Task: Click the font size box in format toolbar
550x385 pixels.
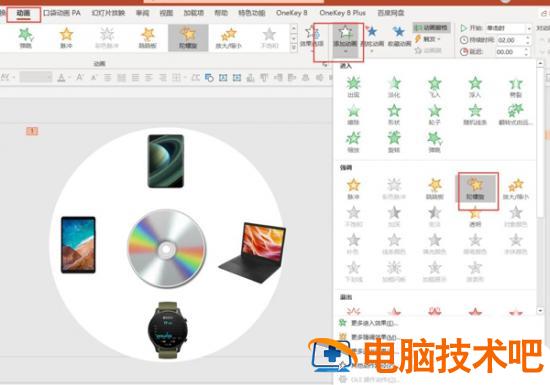Action: pos(36,77)
